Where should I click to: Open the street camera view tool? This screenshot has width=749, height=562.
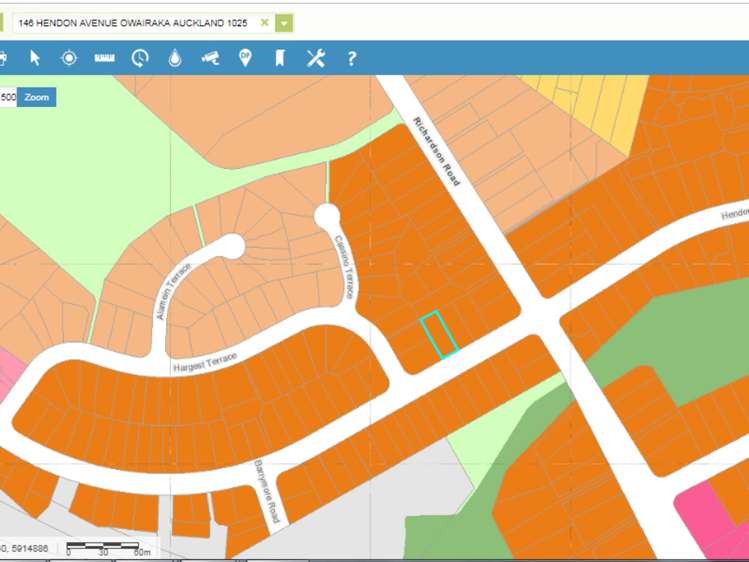click(x=210, y=58)
